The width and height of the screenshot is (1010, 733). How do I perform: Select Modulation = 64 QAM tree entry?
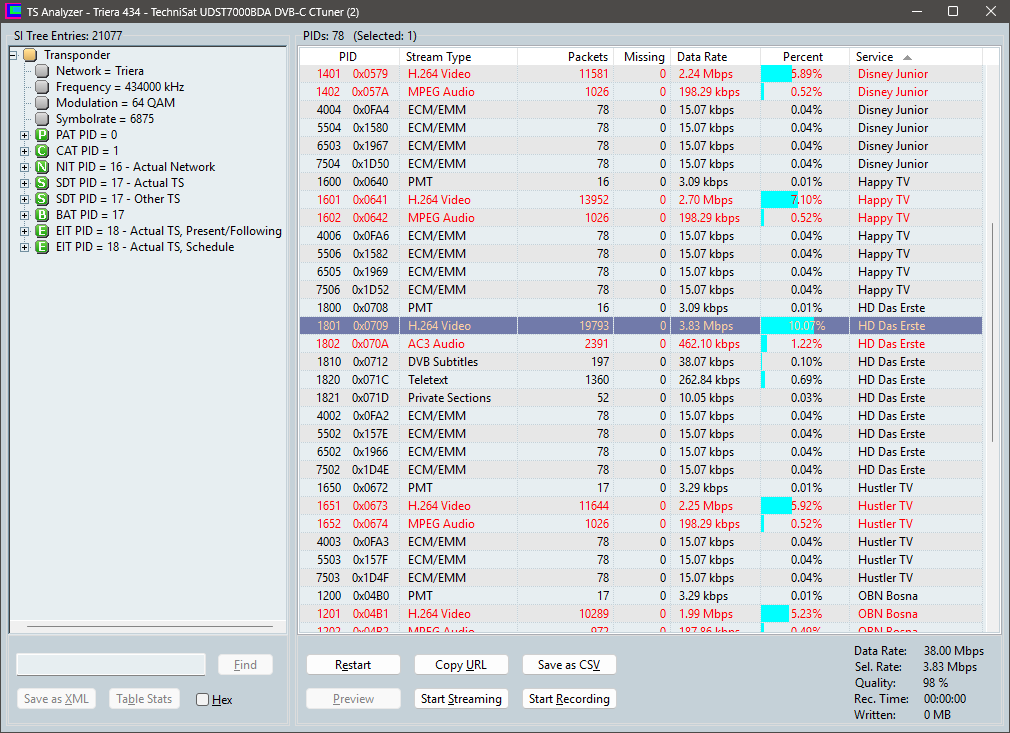(115, 103)
